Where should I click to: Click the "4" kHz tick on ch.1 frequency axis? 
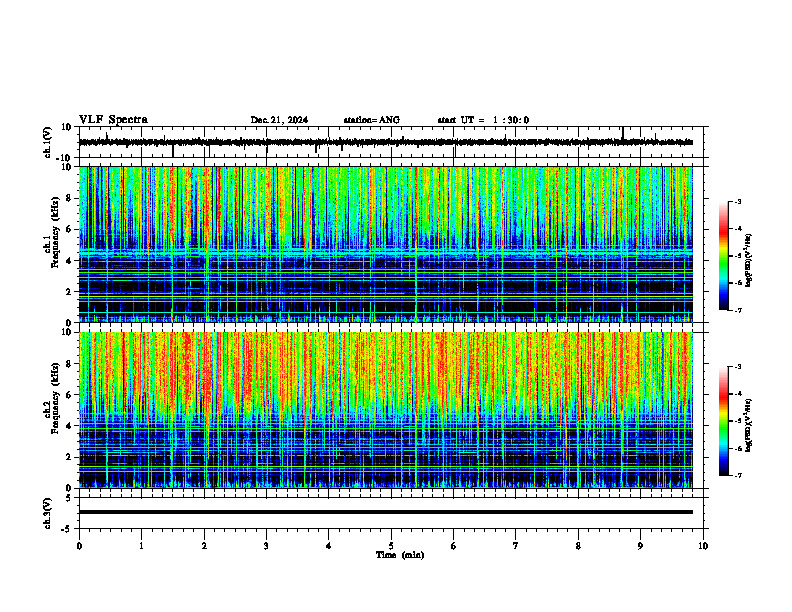click(x=69, y=261)
